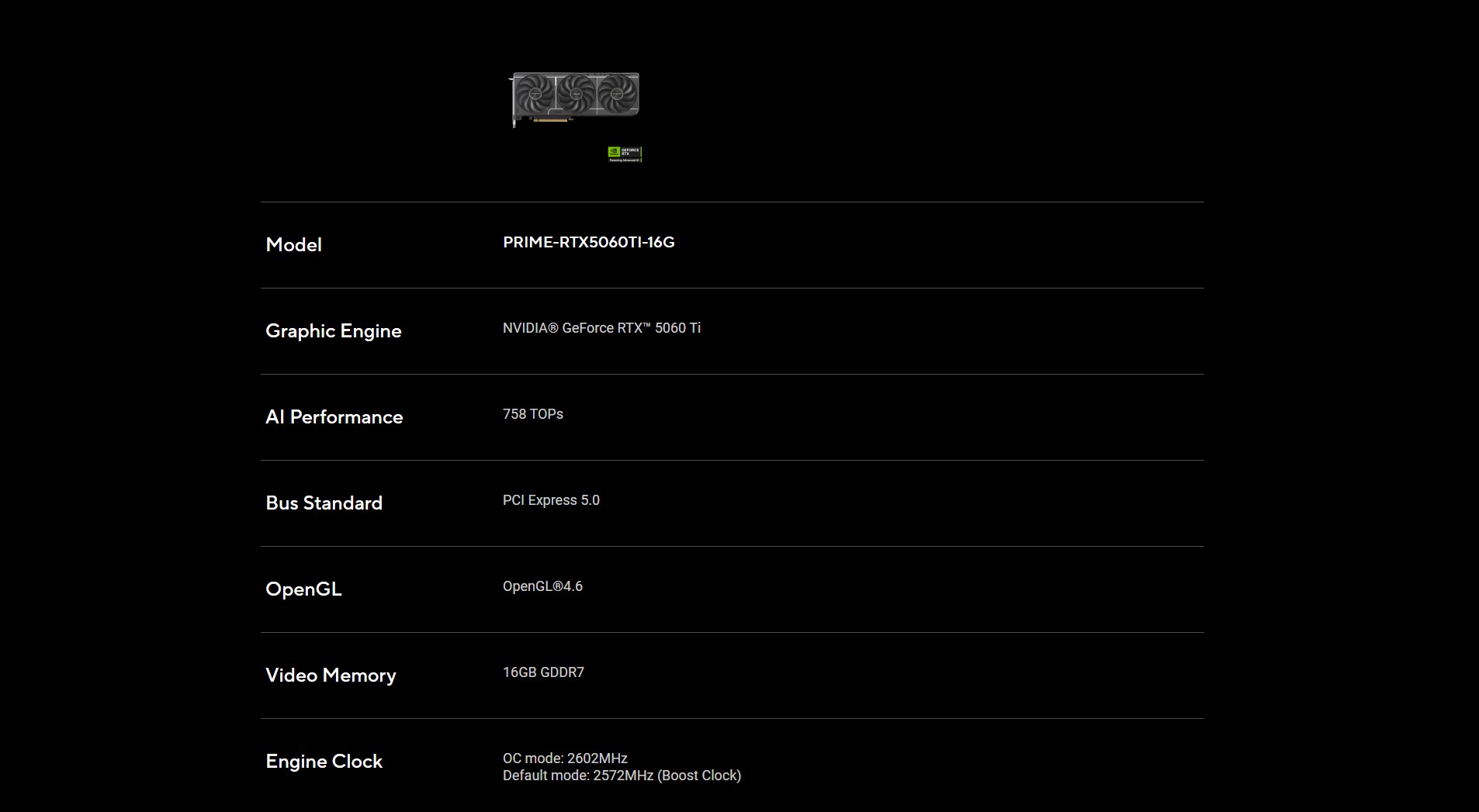
Task: Click the 758 TOPs value
Action: coord(533,414)
